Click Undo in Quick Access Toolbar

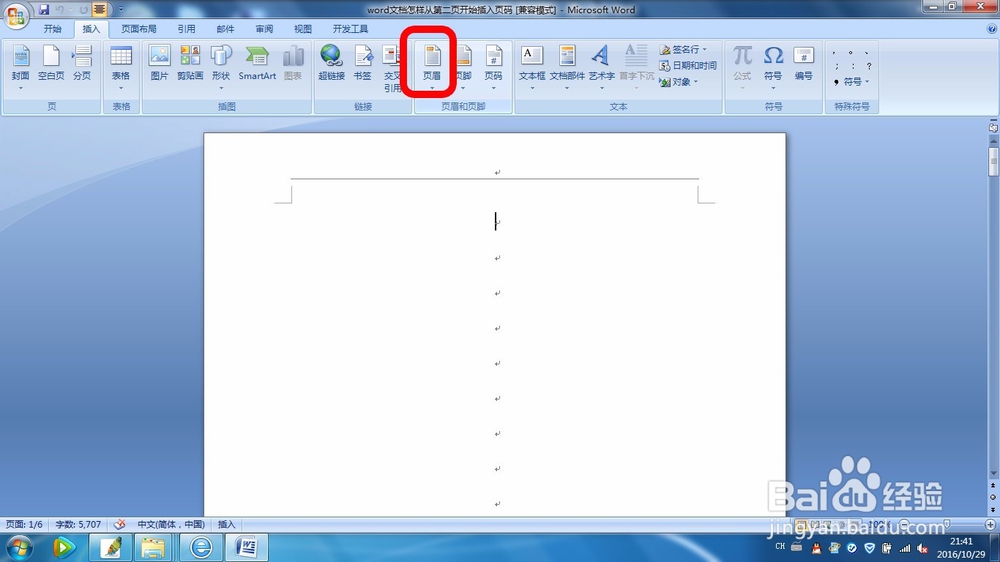60,10
